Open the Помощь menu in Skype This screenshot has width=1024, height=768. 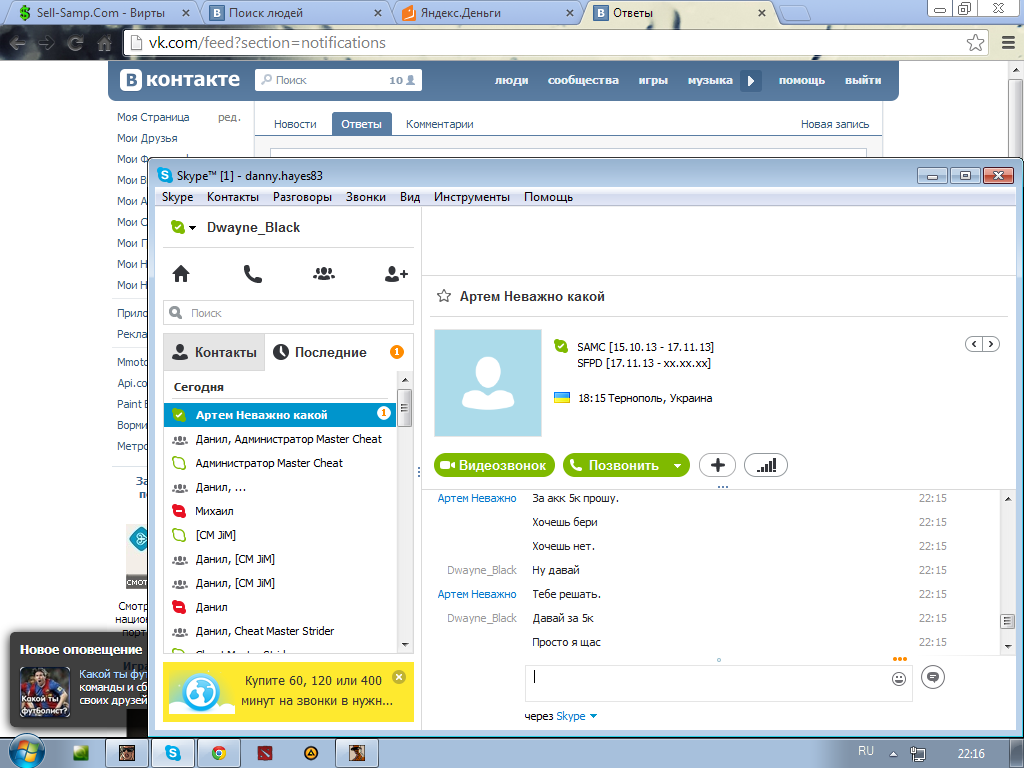click(549, 197)
